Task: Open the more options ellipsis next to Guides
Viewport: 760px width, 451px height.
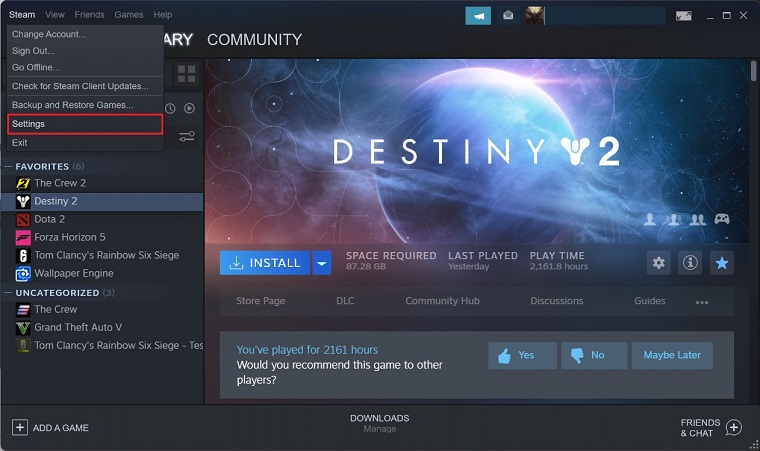Action: click(x=702, y=302)
